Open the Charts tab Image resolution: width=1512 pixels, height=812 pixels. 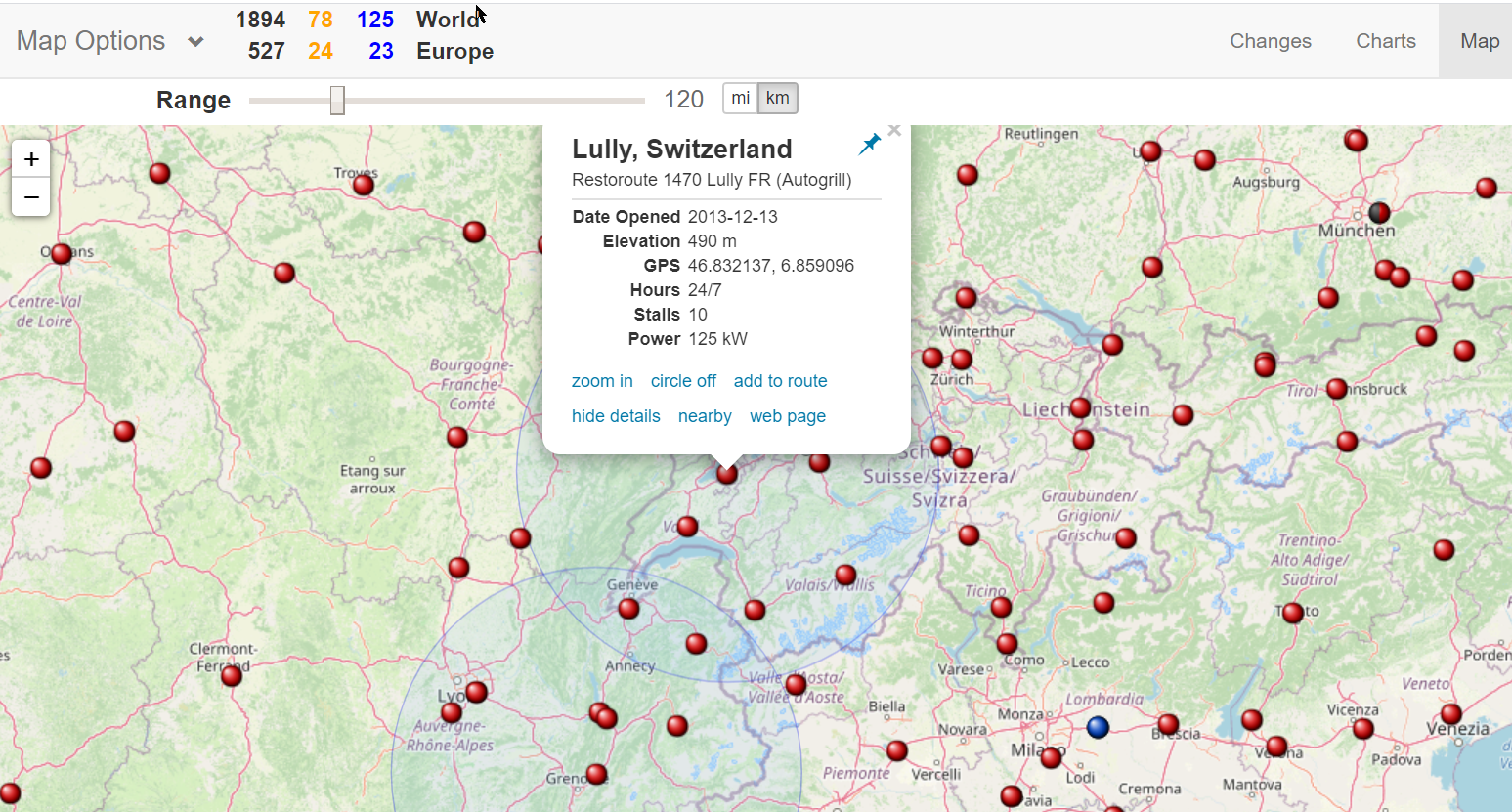[1385, 40]
